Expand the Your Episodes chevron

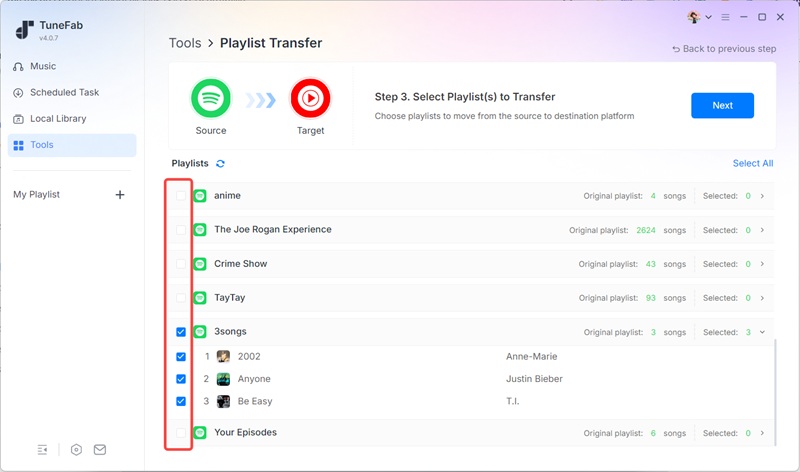click(x=762, y=433)
